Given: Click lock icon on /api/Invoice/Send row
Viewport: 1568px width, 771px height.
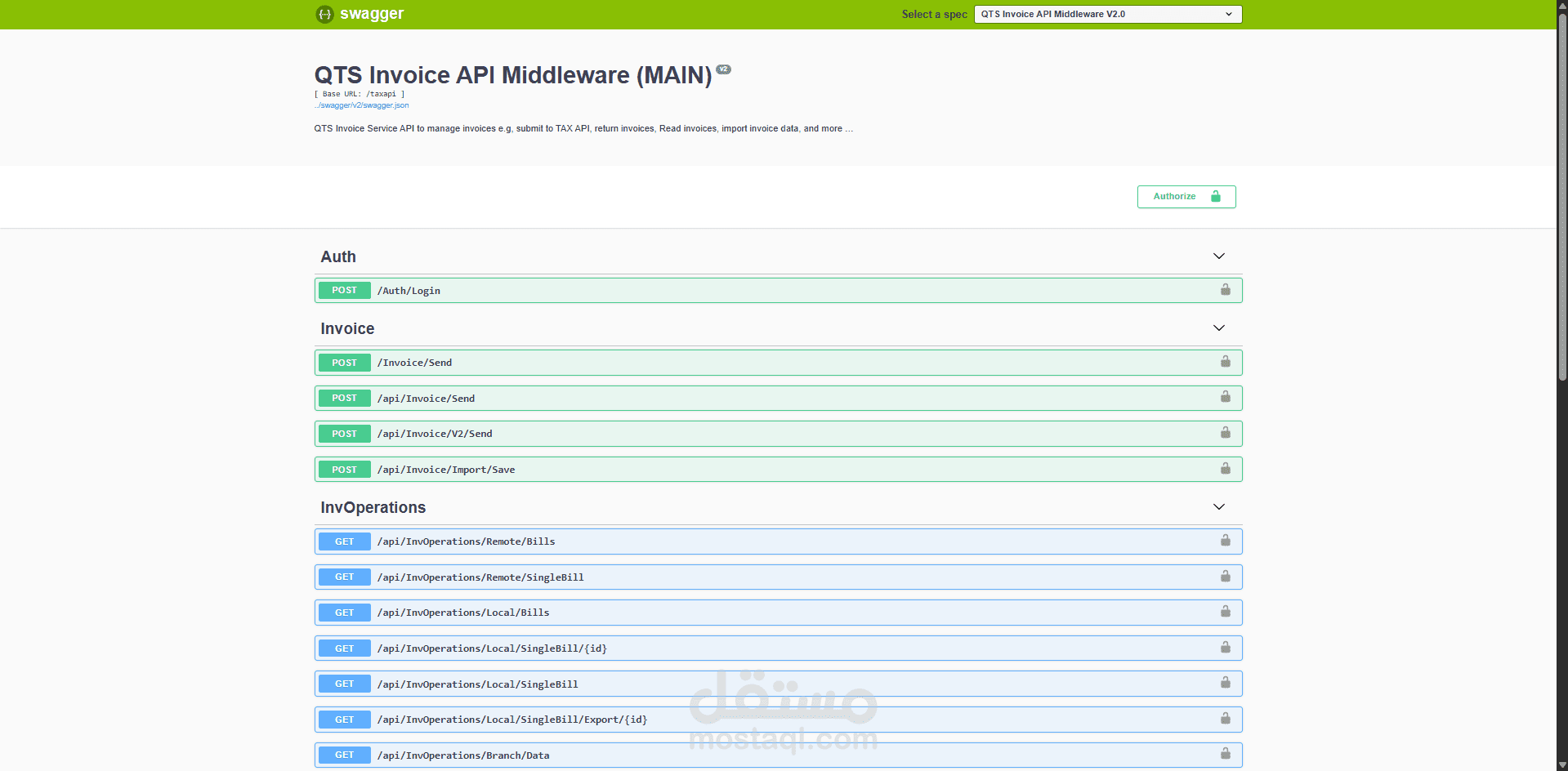Looking at the screenshot, I should tap(1225, 397).
